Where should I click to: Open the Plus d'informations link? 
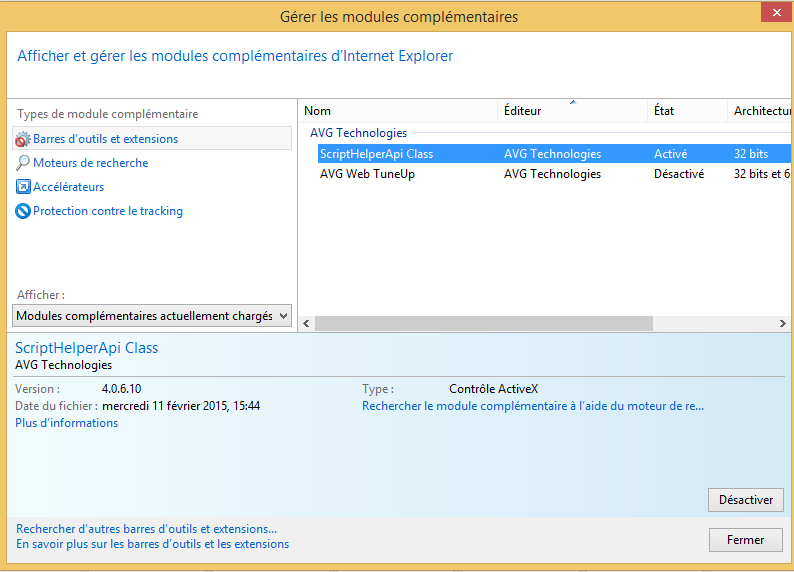66,423
